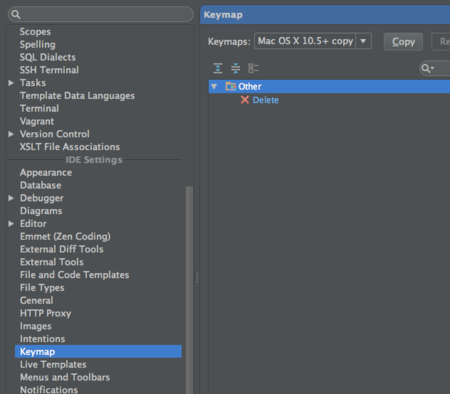Open Diagrams settings page

[41, 211]
